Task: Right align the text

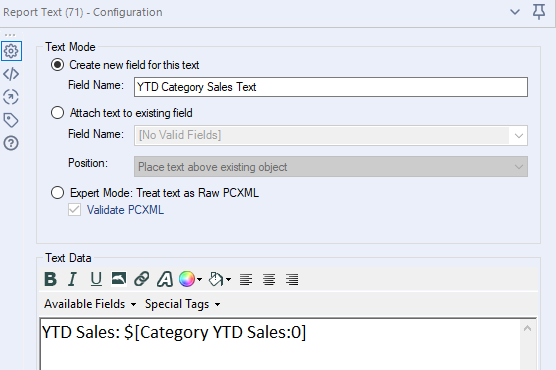Action: point(292,280)
